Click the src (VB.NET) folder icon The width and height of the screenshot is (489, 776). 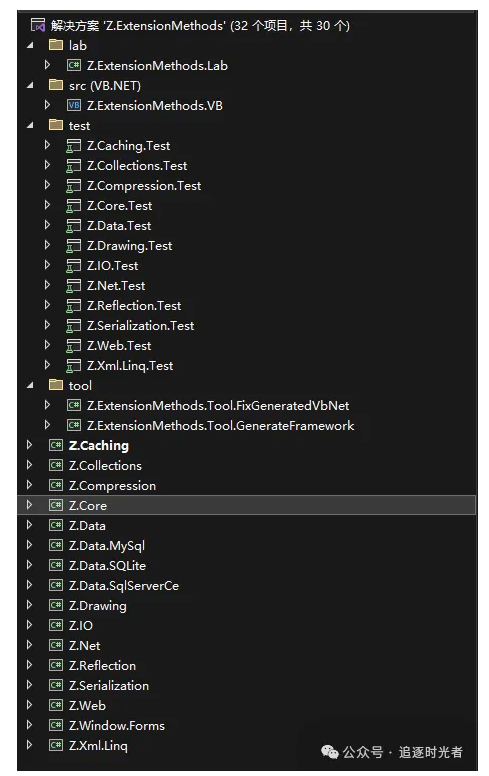pyautogui.click(x=56, y=85)
